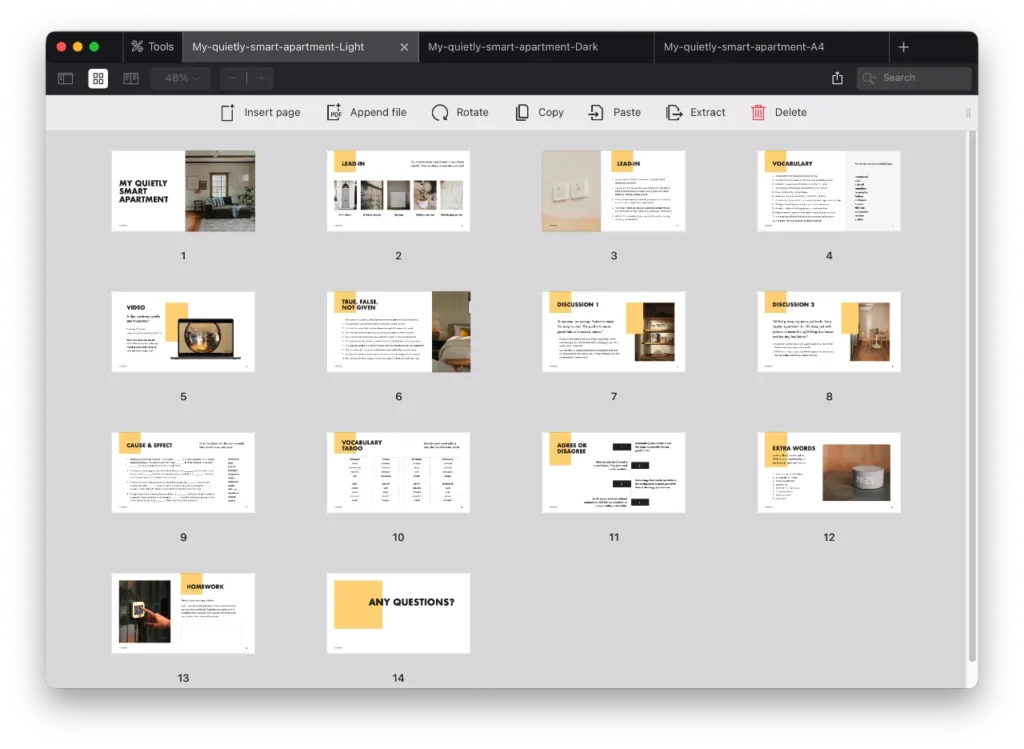Image resolution: width=1024 pixels, height=749 pixels.
Task: Paste a page using the Paste icon
Action: click(x=614, y=112)
